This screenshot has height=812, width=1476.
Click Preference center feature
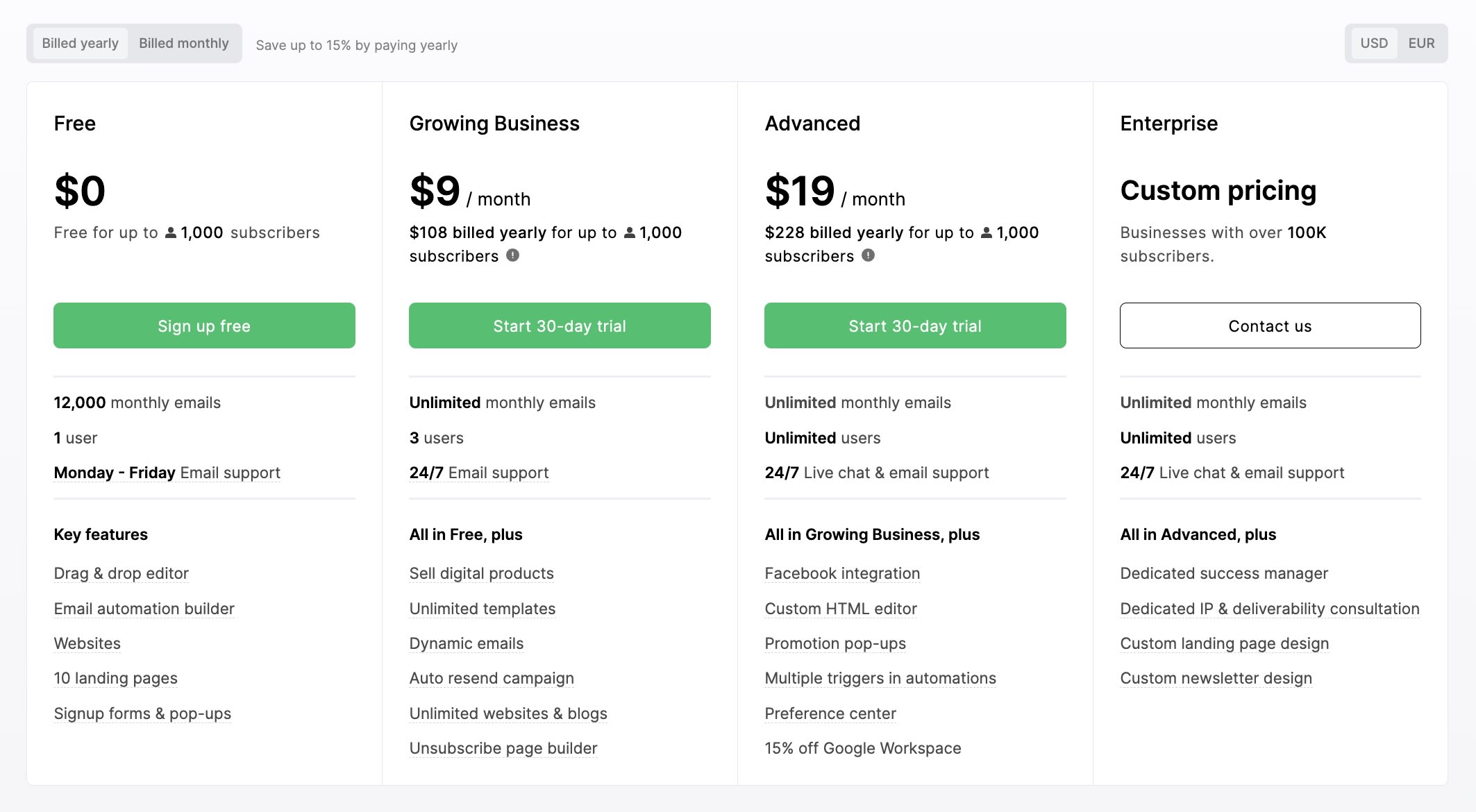pos(830,713)
